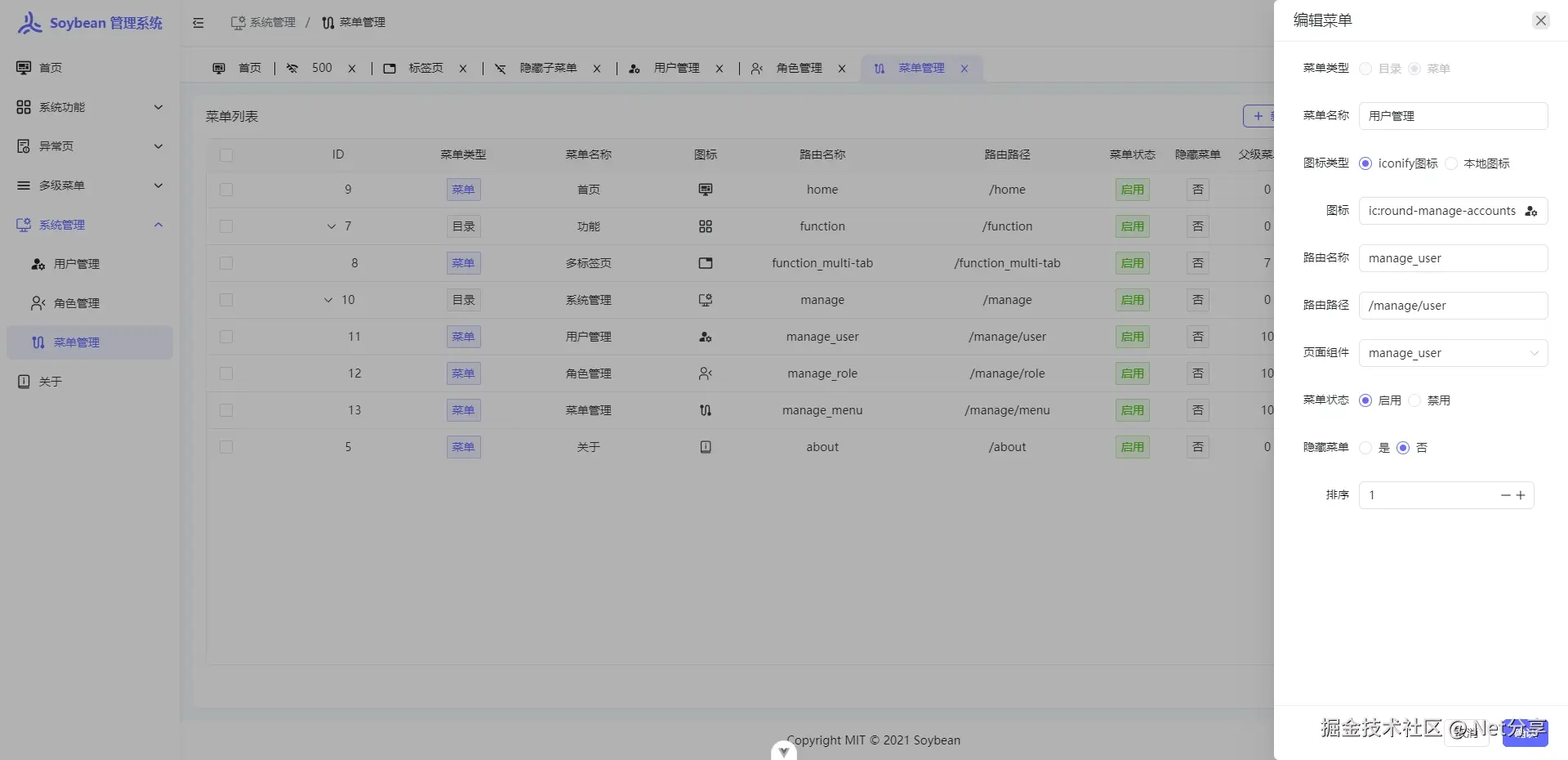
Task: Click icon preview in the 图标 field
Action: point(1531,211)
